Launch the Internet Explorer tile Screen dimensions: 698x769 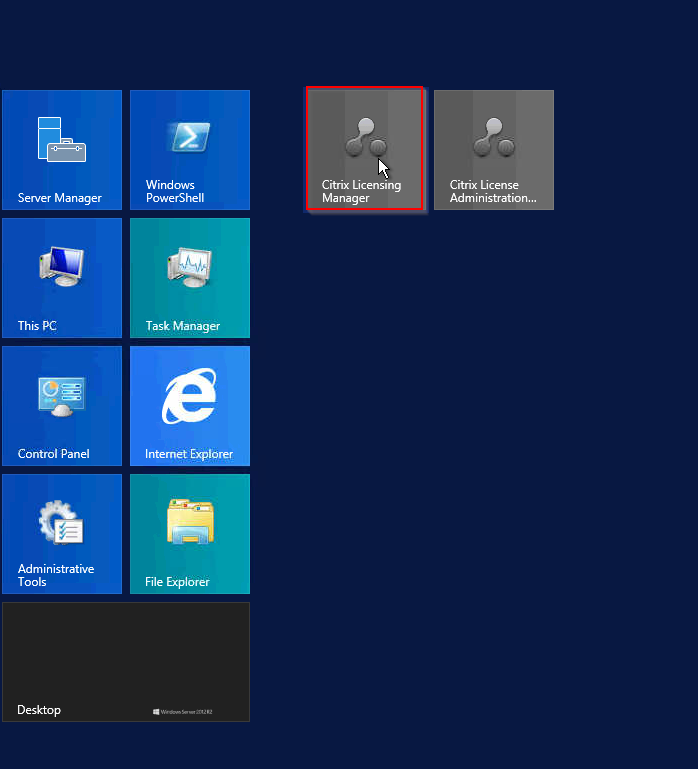190,406
